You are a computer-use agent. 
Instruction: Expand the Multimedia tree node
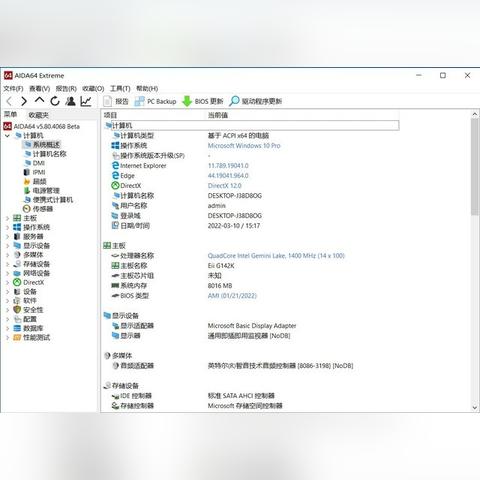tap(7, 255)
